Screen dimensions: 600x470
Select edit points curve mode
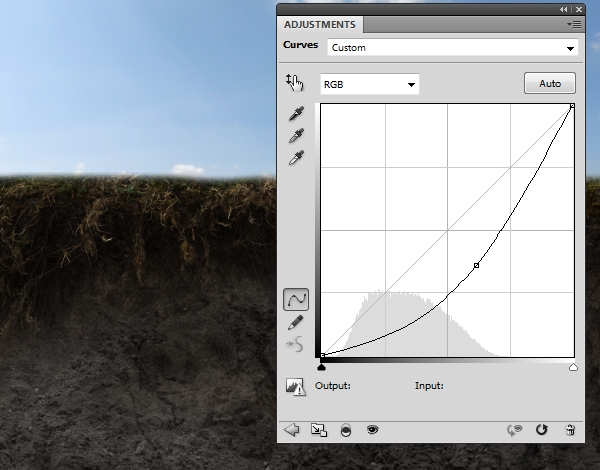coord(296,299)
